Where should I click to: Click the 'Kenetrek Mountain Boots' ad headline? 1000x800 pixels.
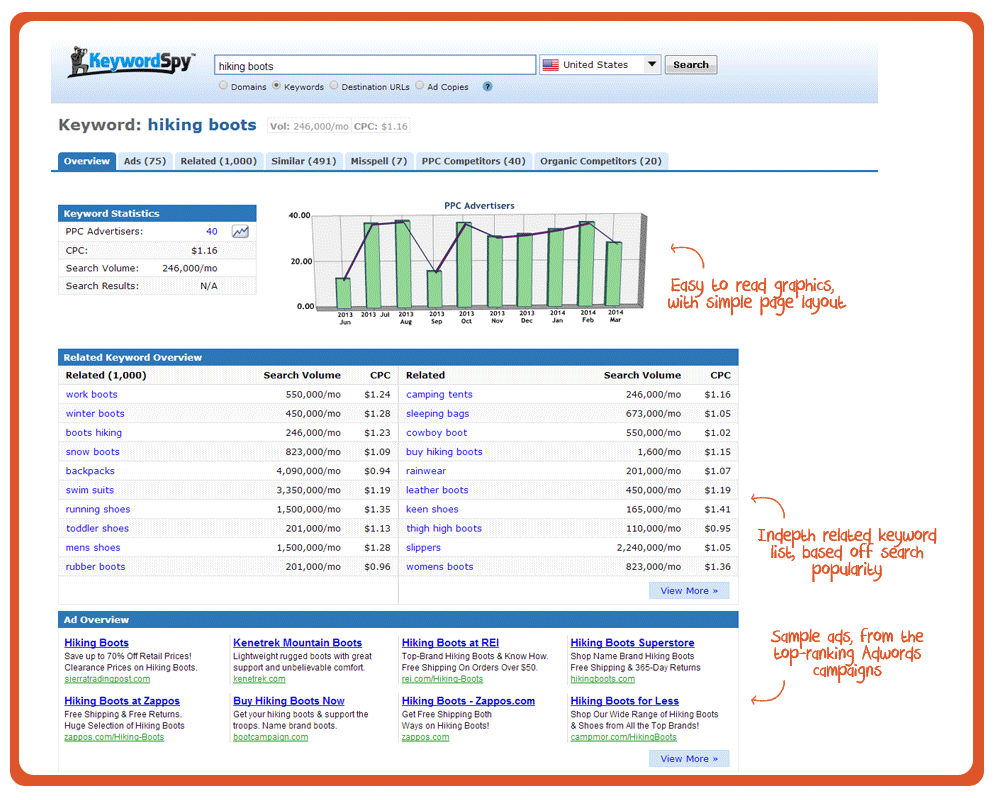(297, 643)
